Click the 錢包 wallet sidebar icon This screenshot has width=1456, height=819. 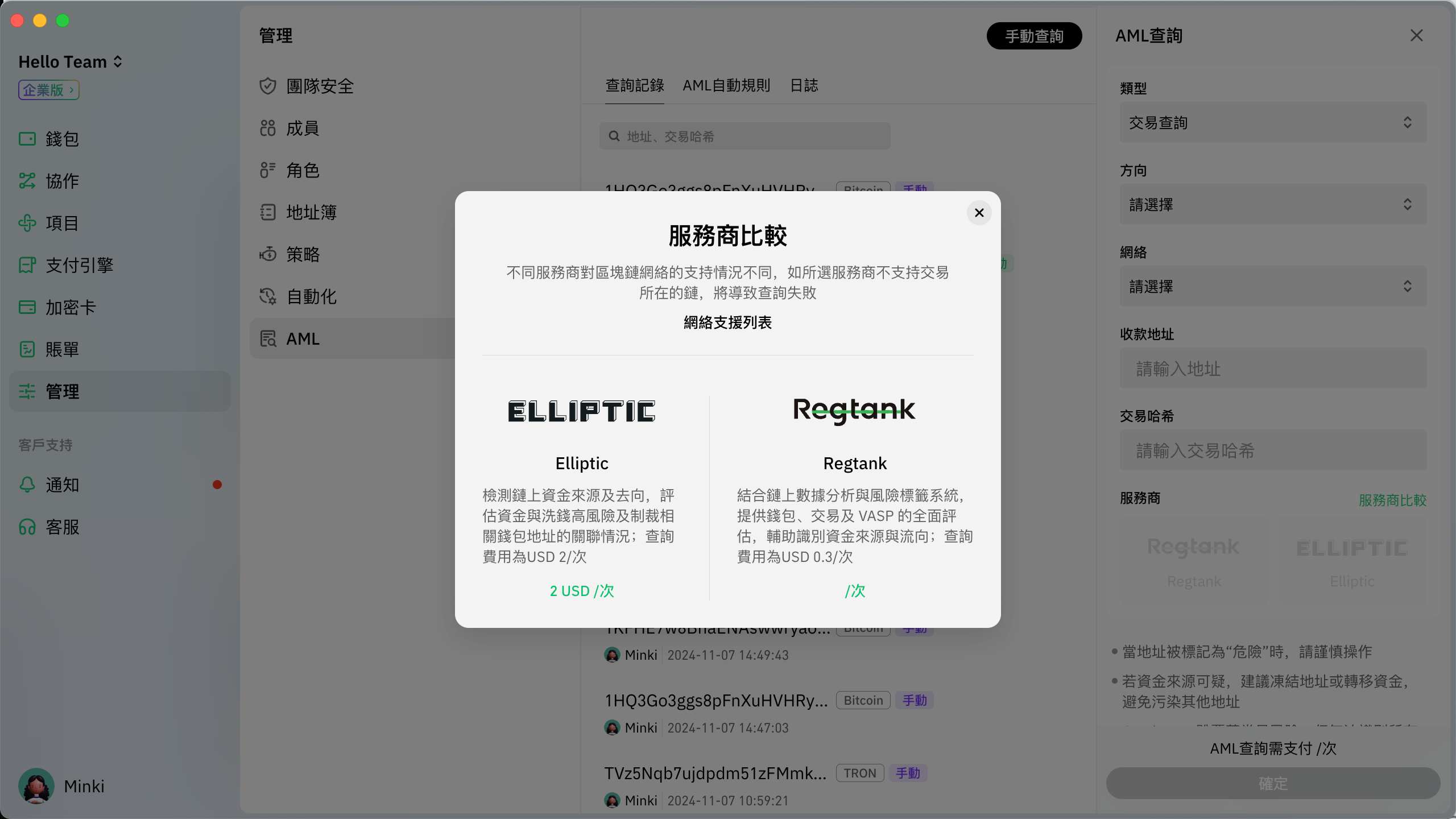[27, 139]
